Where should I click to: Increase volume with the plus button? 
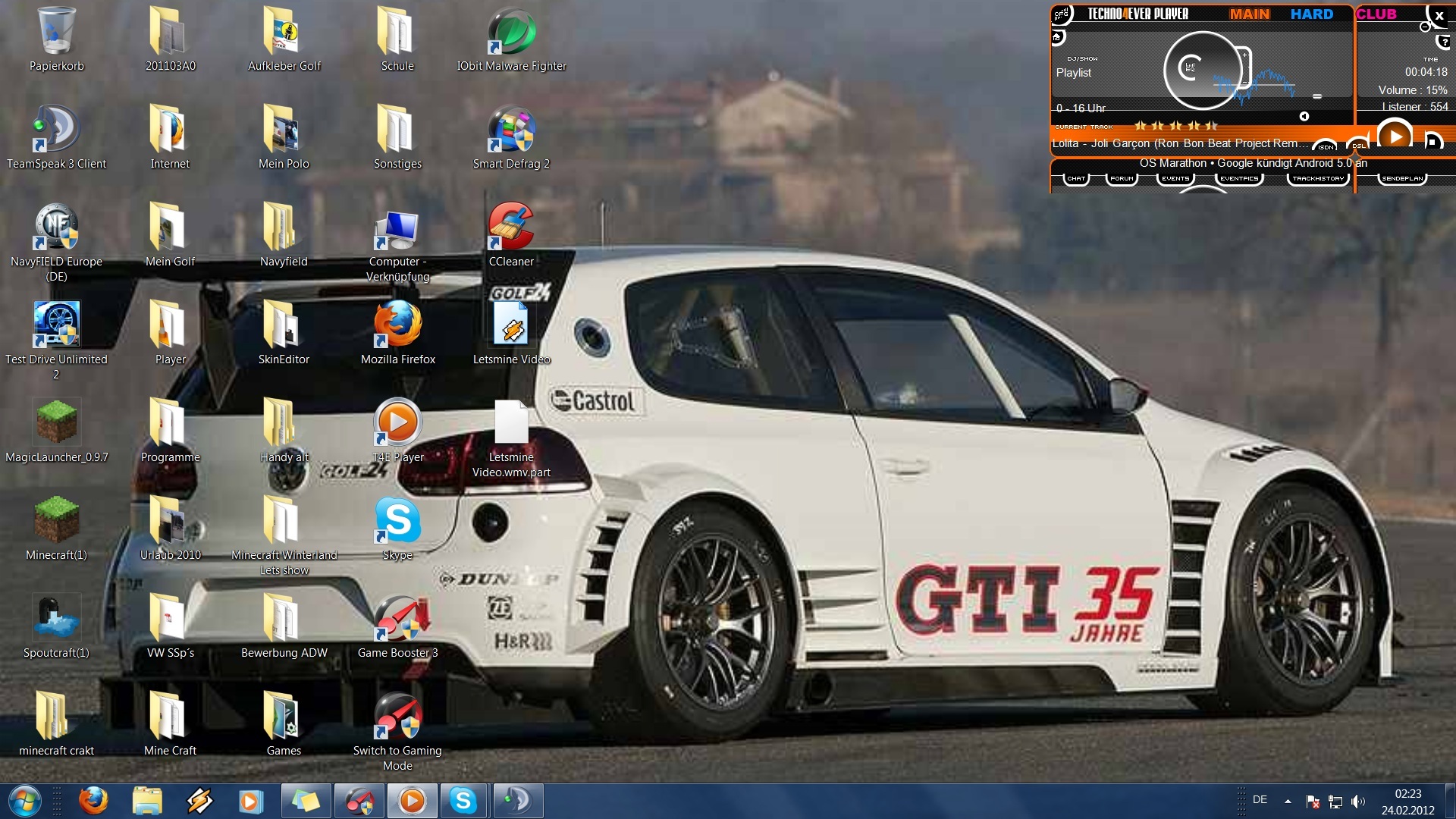click(x=1244, y=55)
